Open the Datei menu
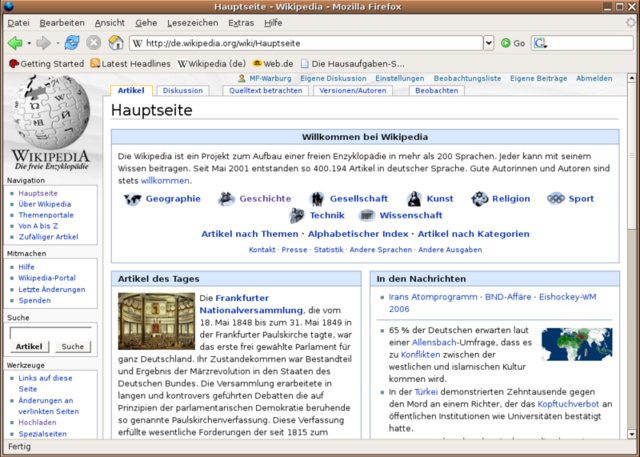640x457 pixels. pos(18,23)
